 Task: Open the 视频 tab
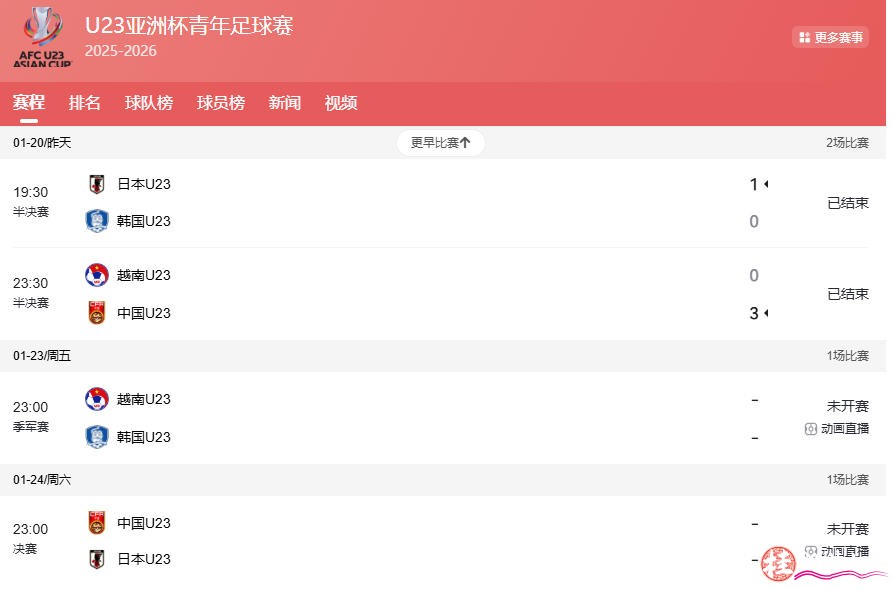tap(341, 103)
